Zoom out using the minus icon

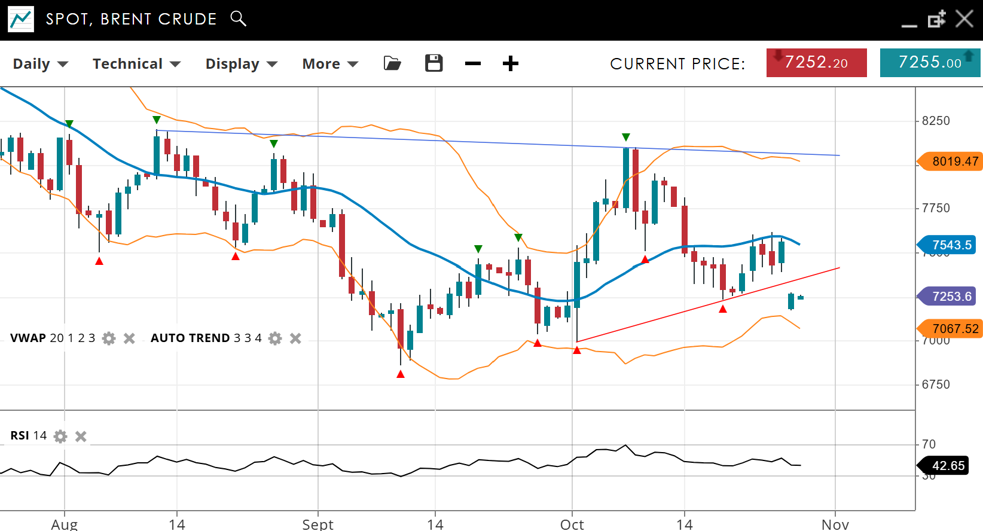point(473,64)
